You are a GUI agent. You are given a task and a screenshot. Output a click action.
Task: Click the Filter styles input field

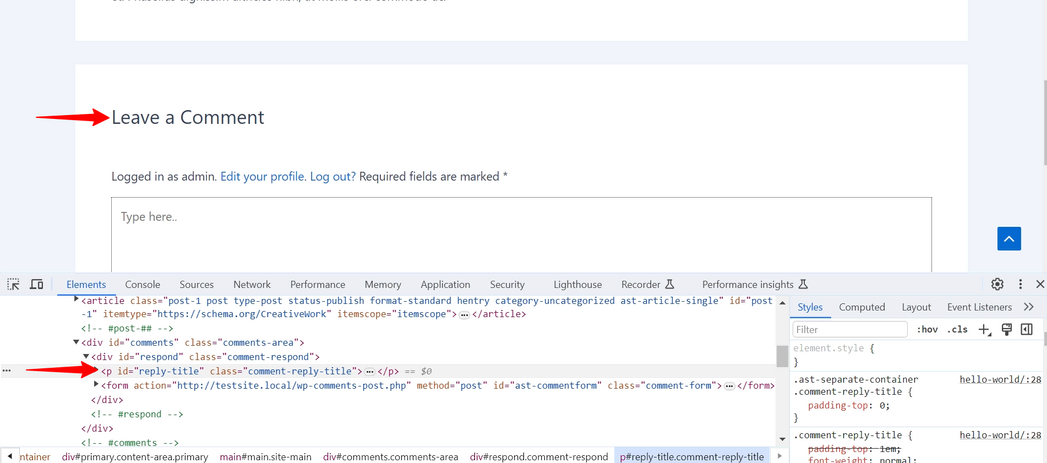(849, 330)
